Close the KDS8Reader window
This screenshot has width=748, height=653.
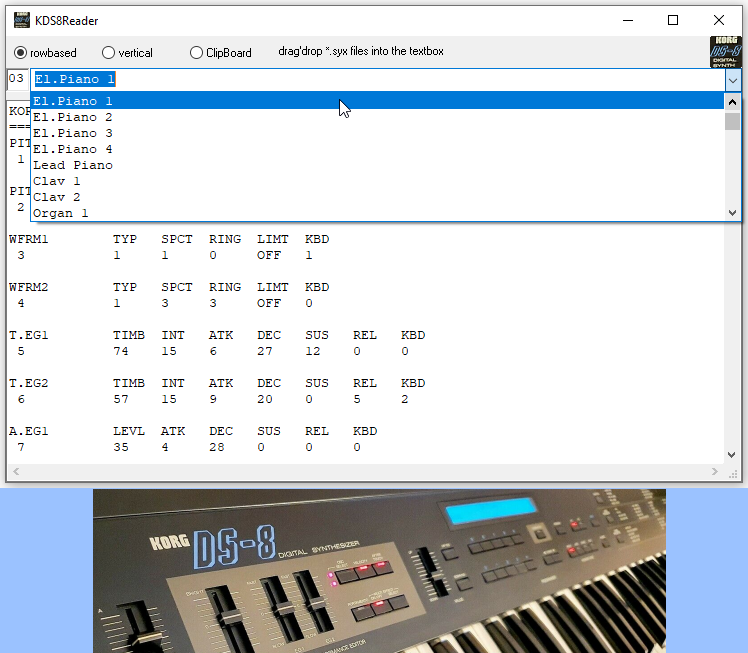pos(718,20)
